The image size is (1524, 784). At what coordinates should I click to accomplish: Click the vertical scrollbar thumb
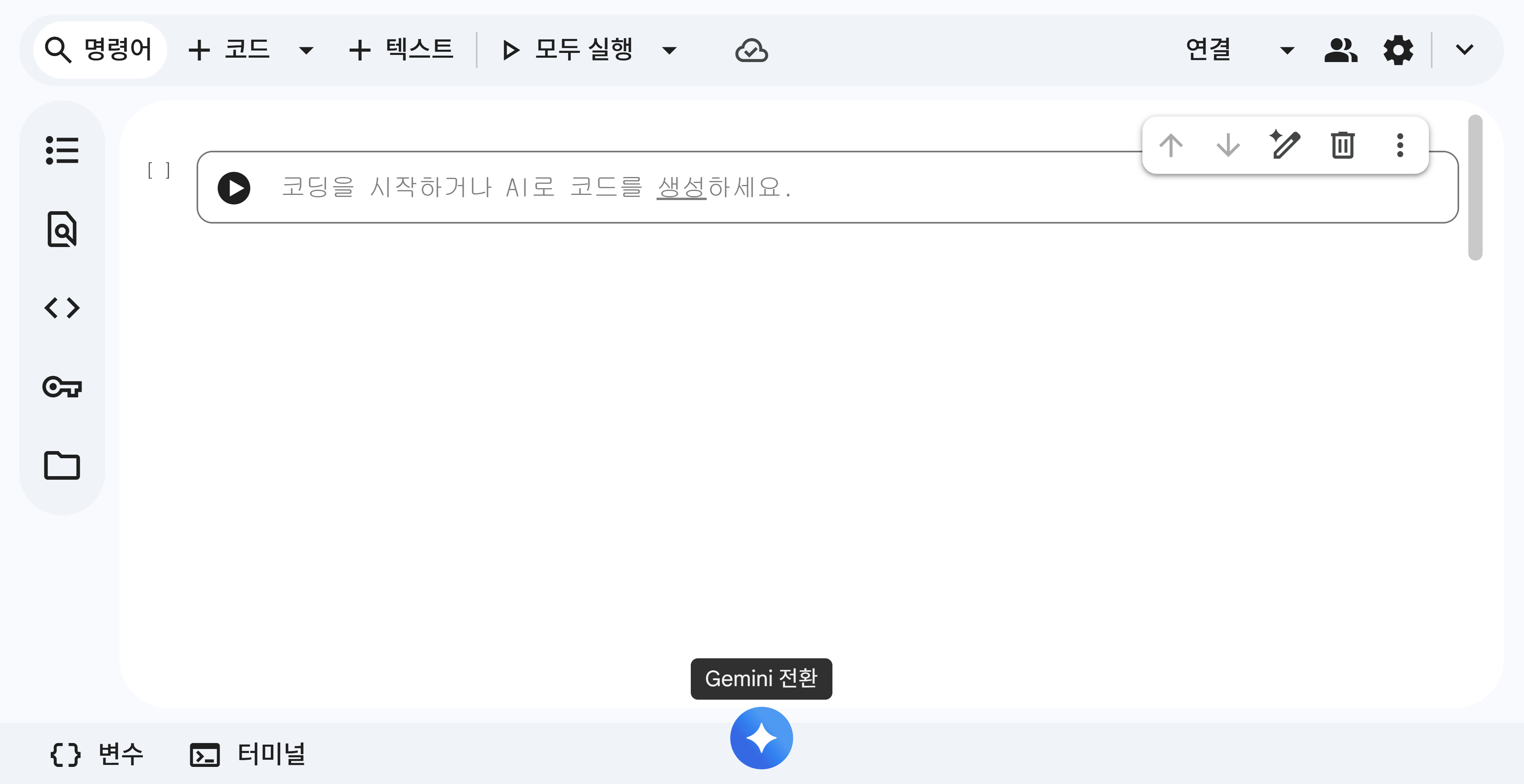click(1474, 187)
